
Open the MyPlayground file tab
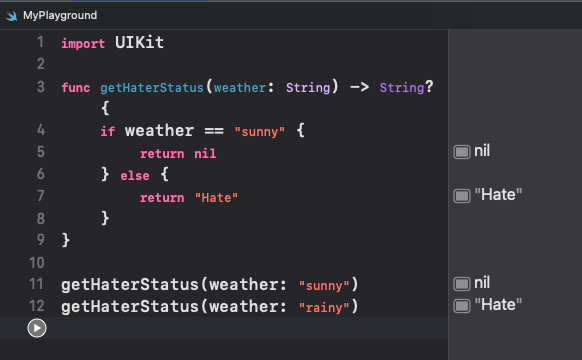click(x=60, y=16)
